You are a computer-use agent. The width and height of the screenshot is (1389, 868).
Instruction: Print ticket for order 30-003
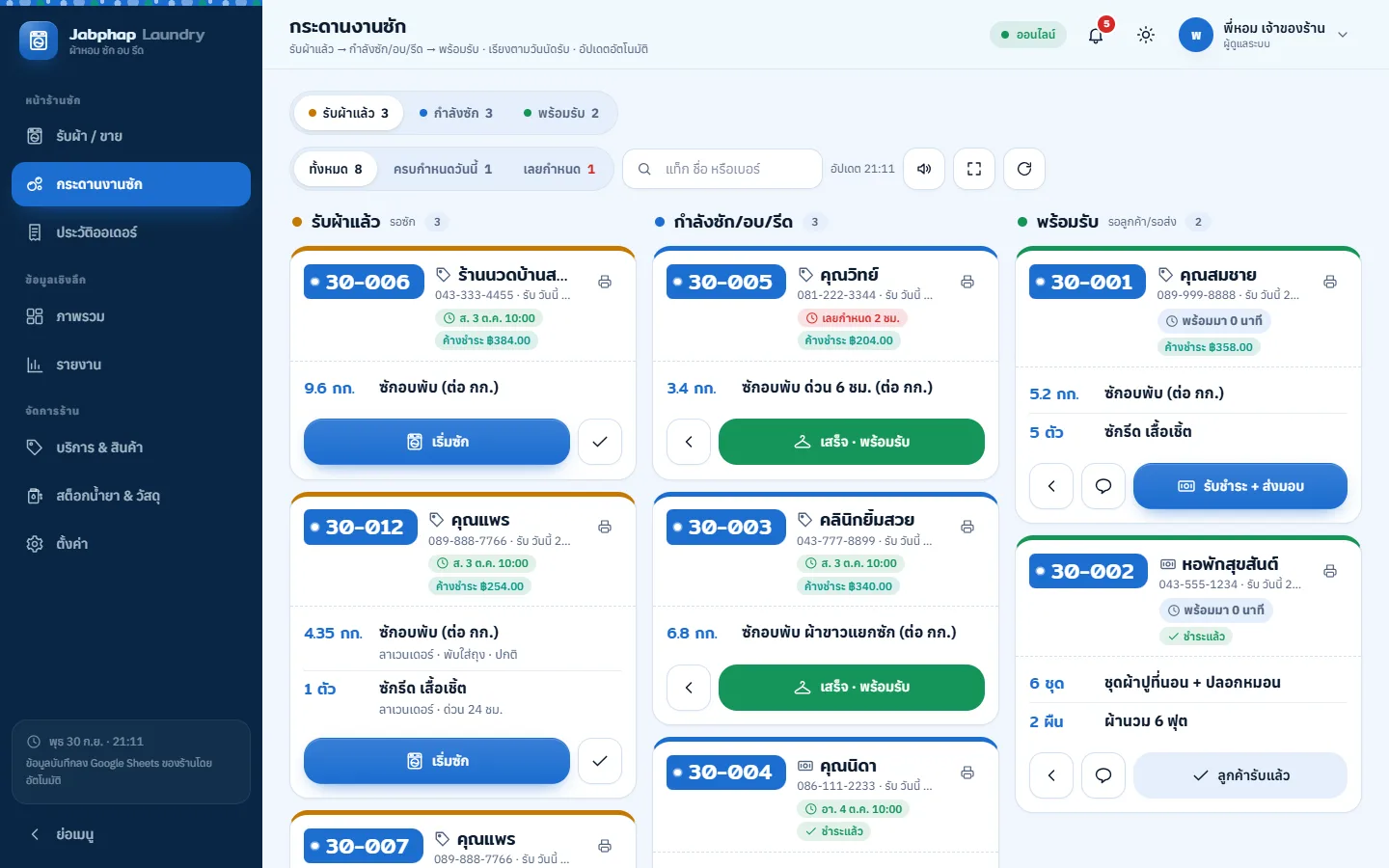click(x=967, y=527)
